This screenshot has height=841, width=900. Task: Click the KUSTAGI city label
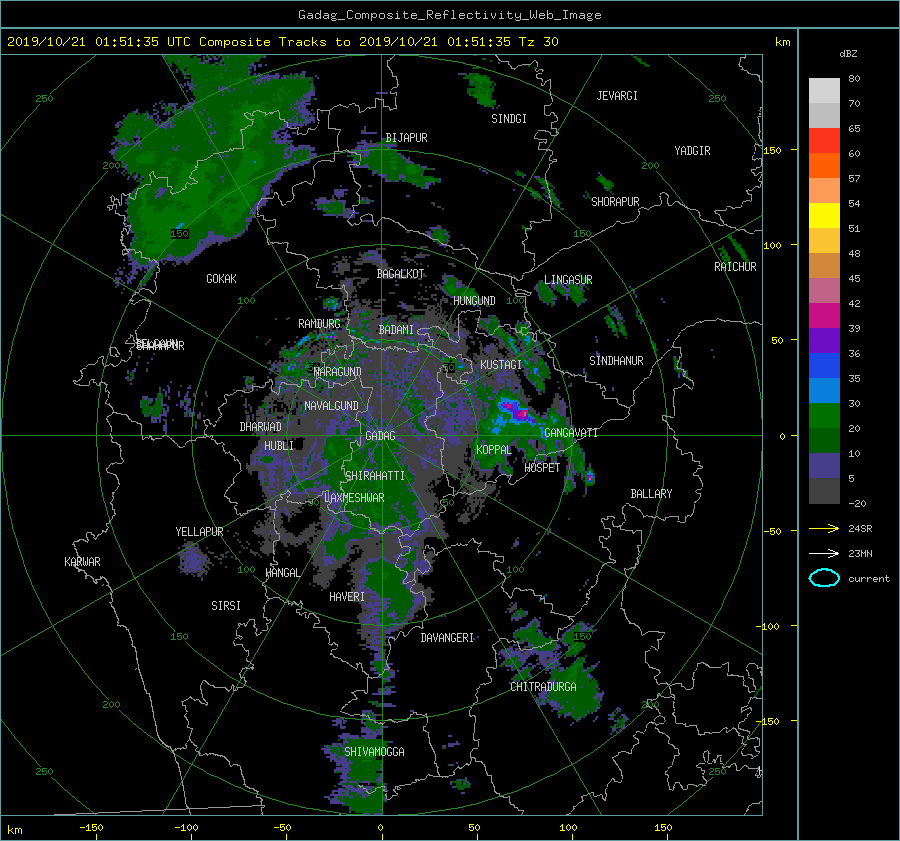pos(501,365)
